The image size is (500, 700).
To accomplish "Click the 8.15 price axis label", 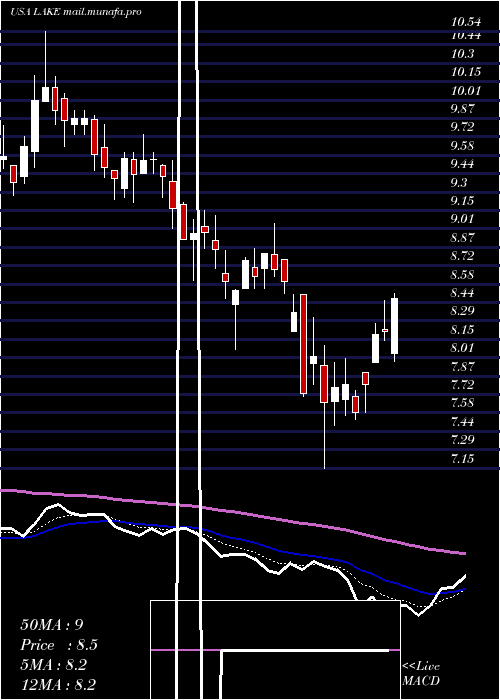I will (x=462, y=329).
